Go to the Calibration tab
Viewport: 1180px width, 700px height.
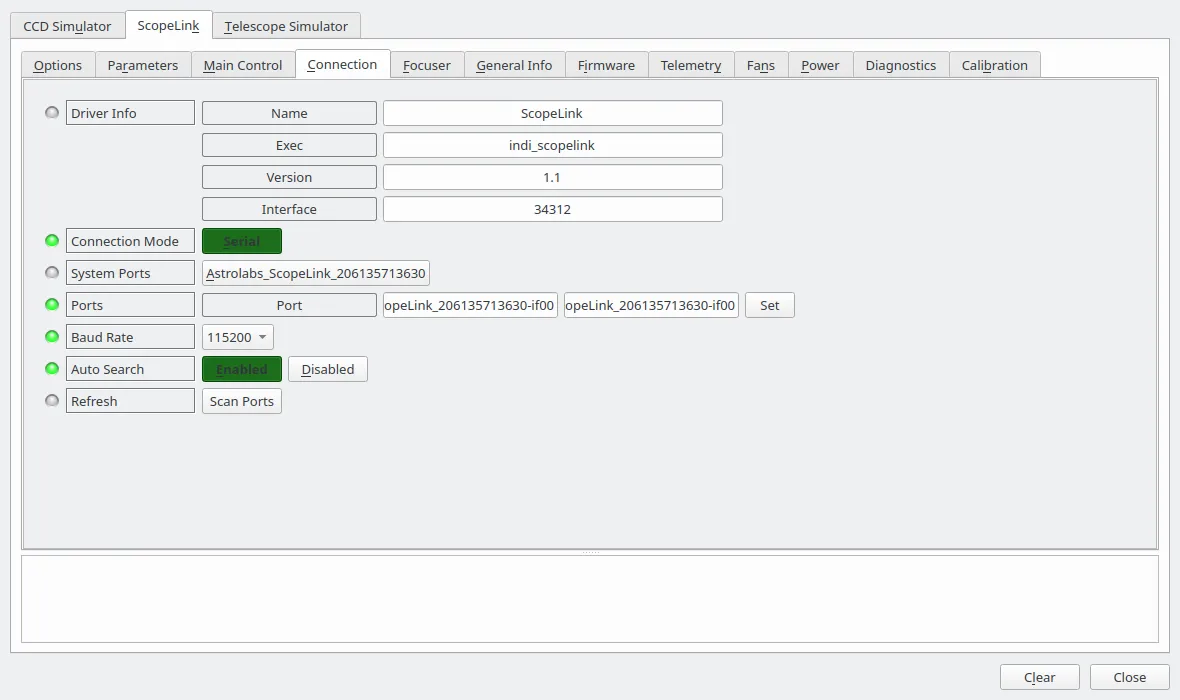(x=995, y=65)
